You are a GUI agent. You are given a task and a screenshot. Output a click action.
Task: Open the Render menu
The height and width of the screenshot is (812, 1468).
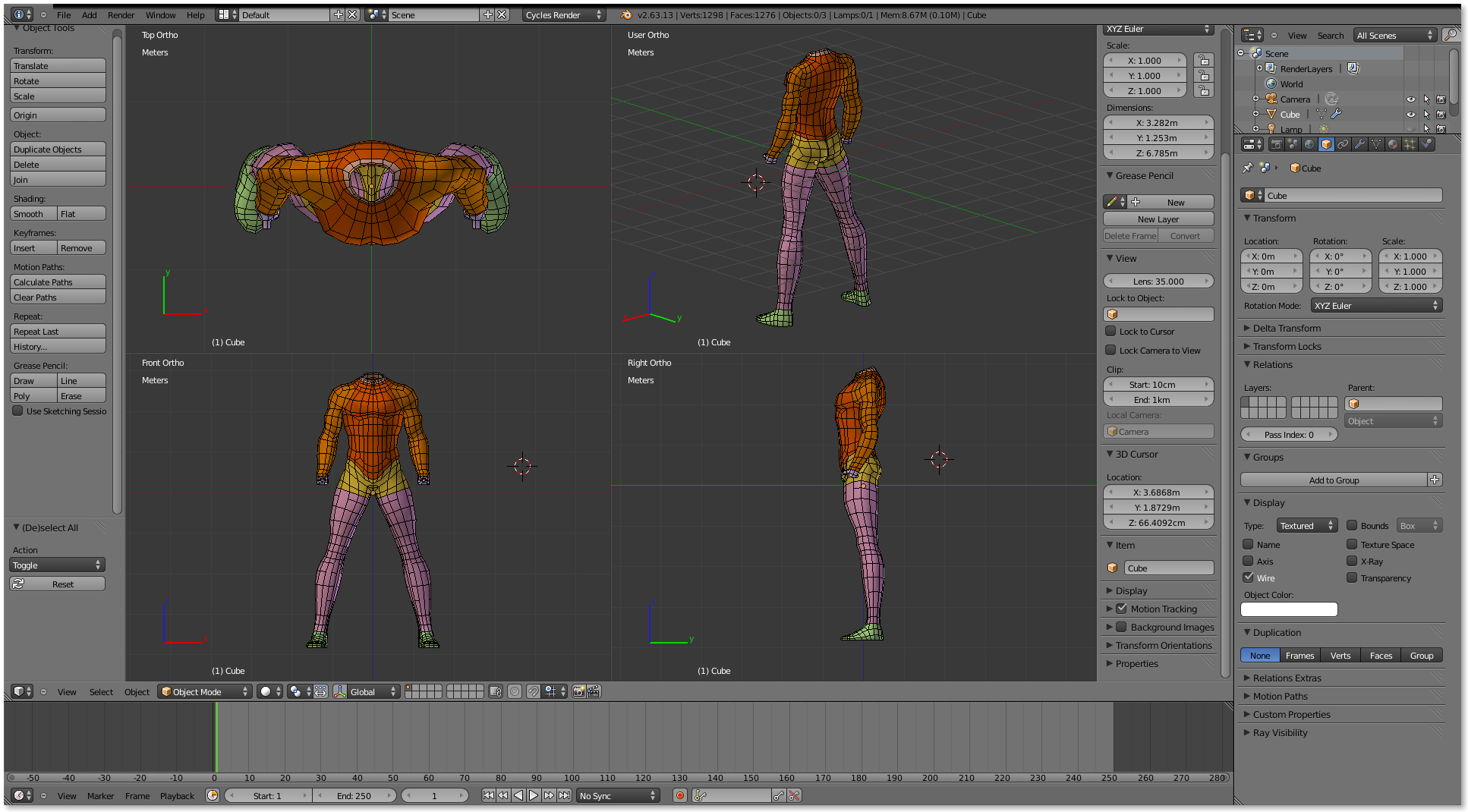click(x=121, y=14)
